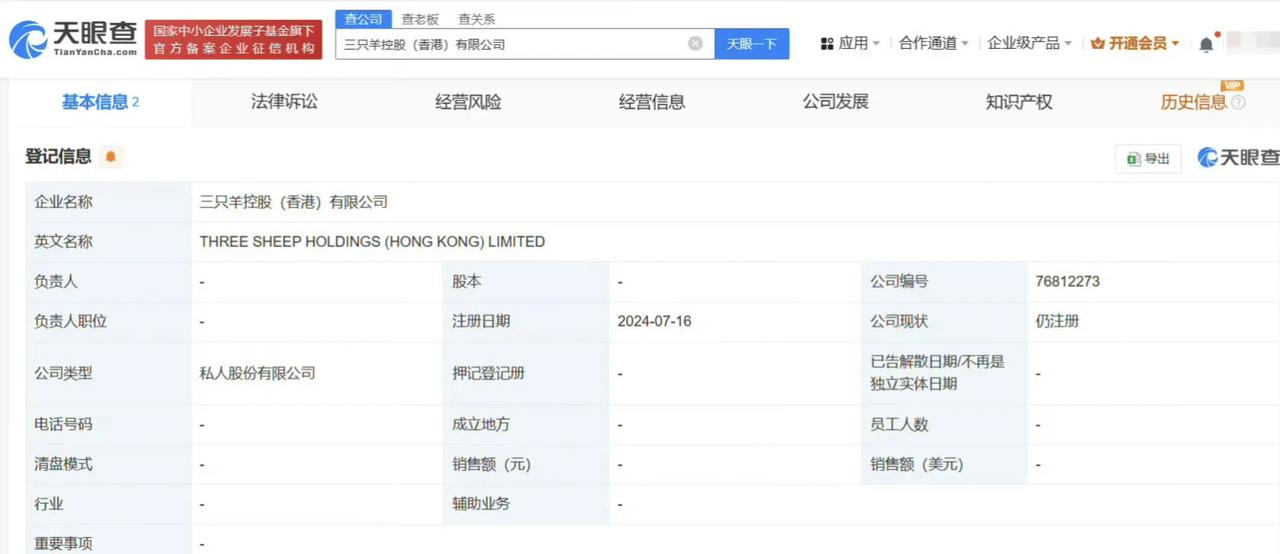
Task: Click the 公司现状 label cell
Action: [x=944, y=322]
